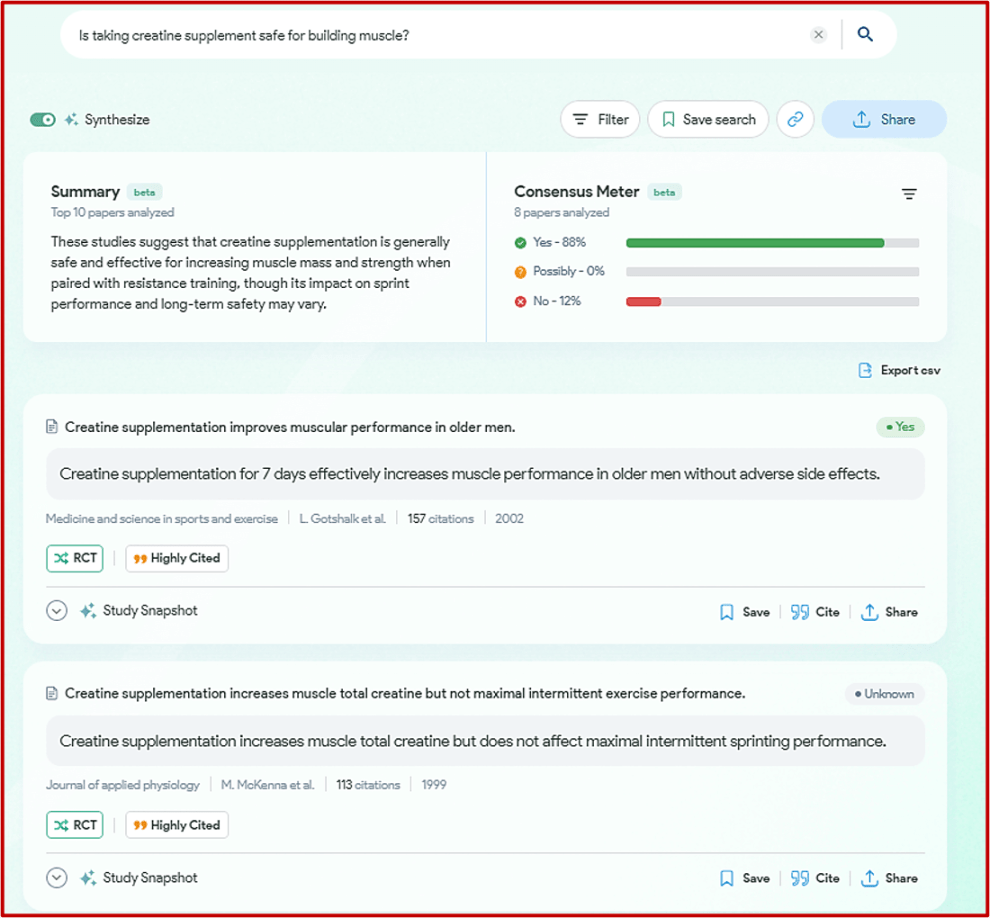Click the Synthesize sparkle icon
Viewport: 990px width, 918px height.
click(x=71, y=119)
